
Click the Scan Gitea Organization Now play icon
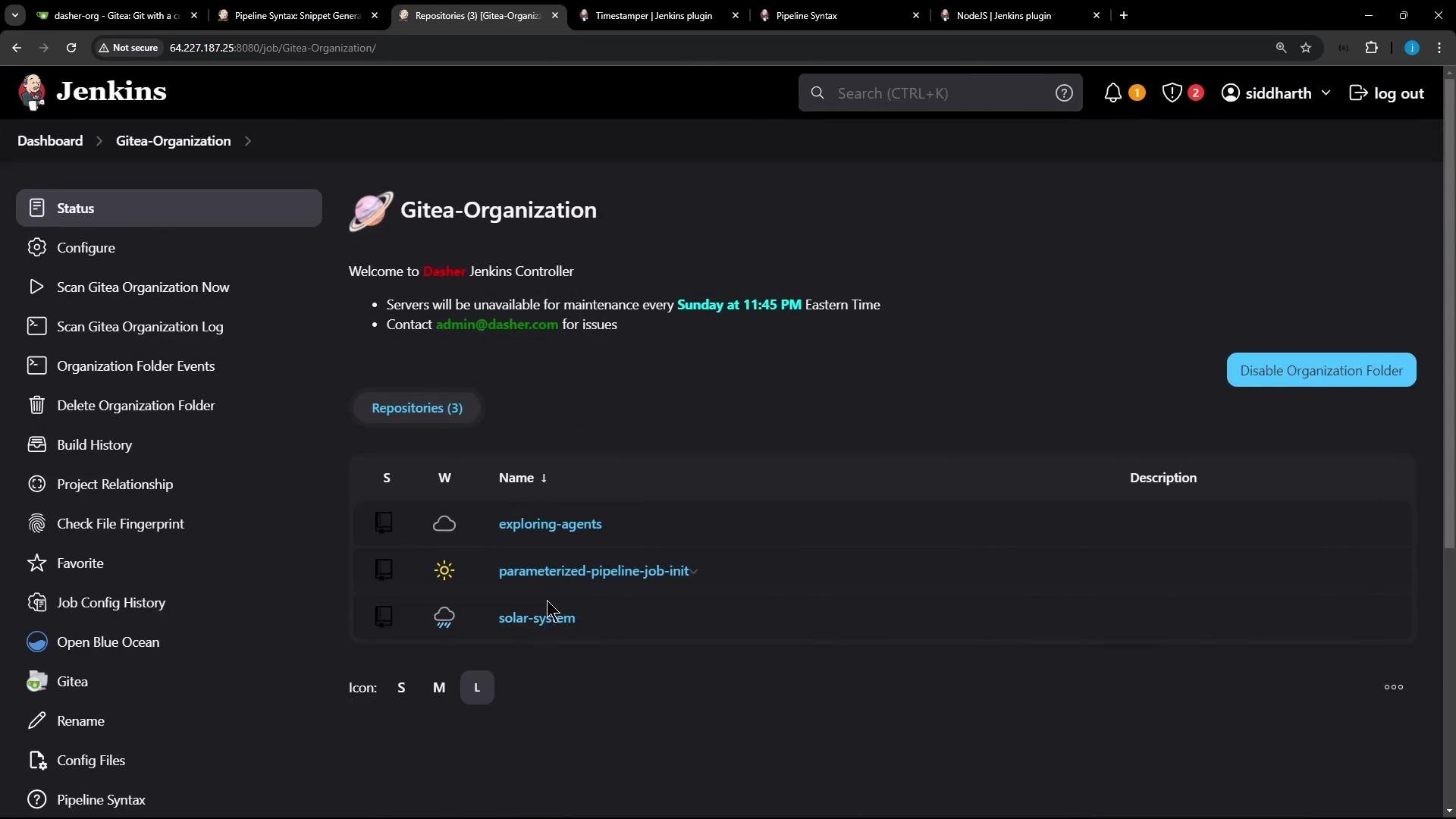pyautogui.click(x=36, y=287)
